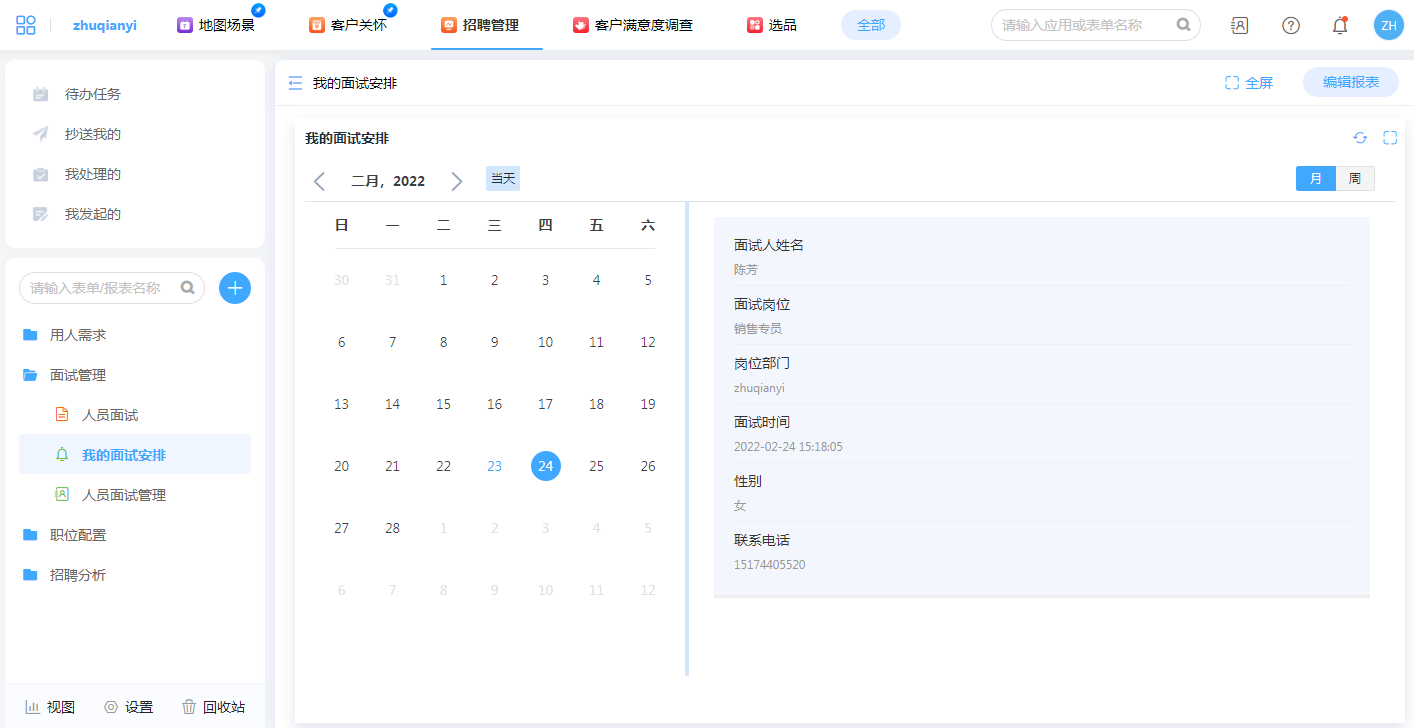Screen dimensions: 1414x728
Task: Click the notification bell icon
Action: pyautogui.click(x=1340, y=25)
